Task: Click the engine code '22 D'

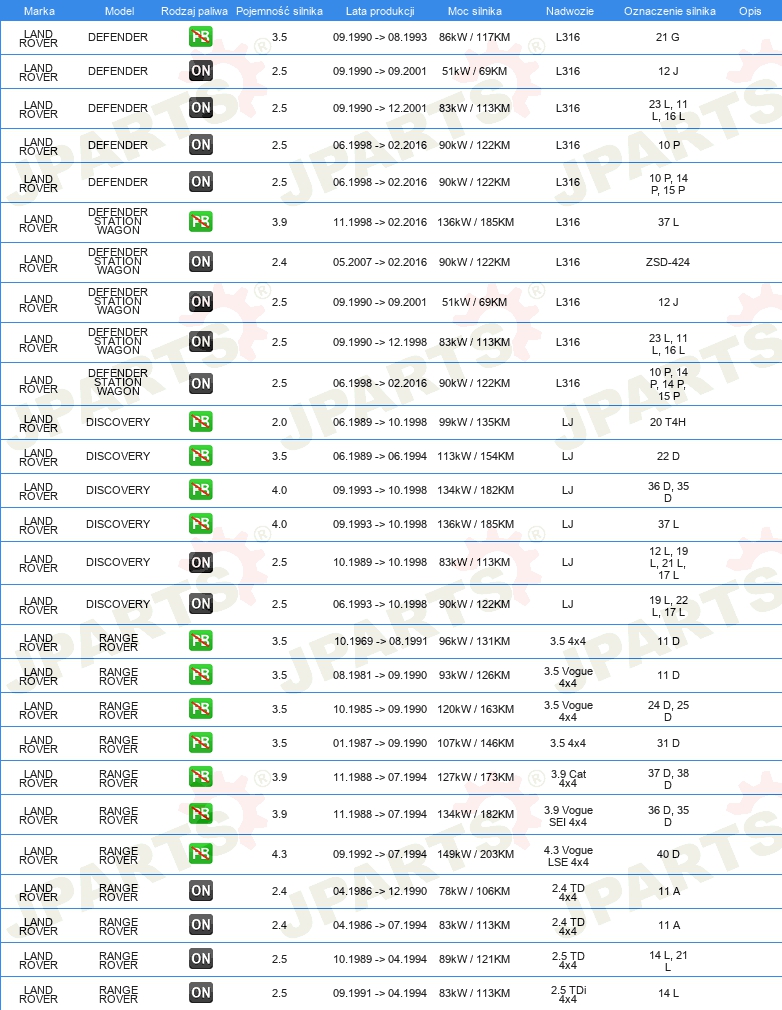Action: (667, 456)
